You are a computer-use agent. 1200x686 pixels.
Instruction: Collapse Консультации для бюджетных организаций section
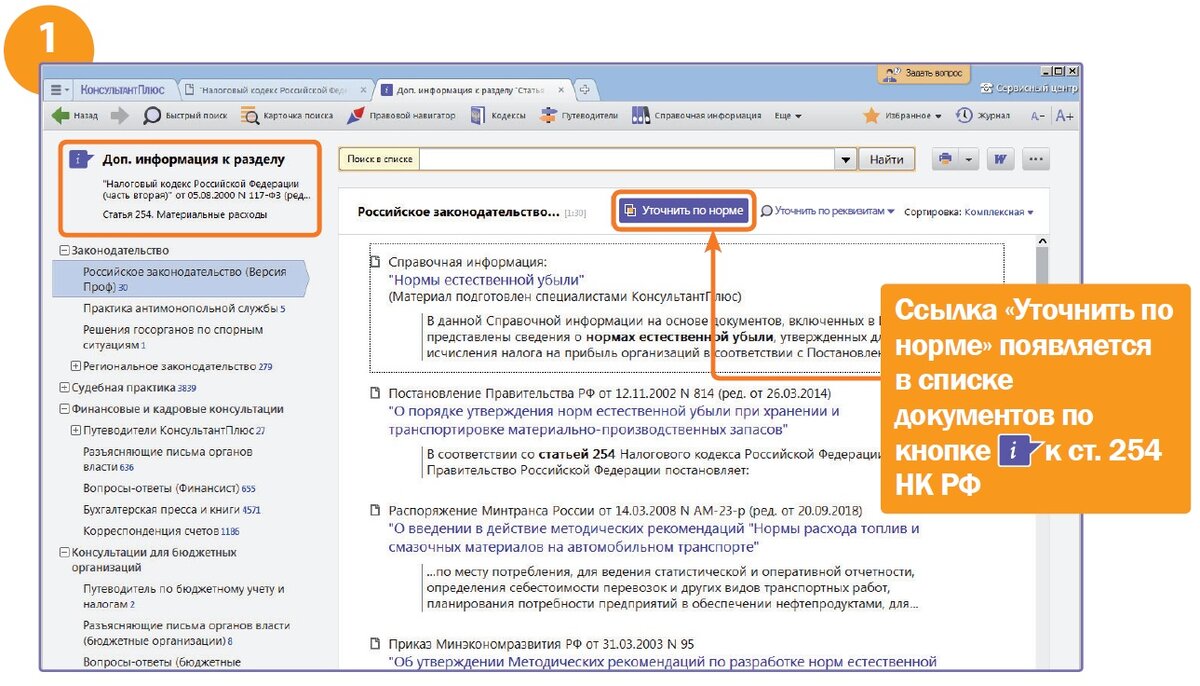click(x=64, y=552)
